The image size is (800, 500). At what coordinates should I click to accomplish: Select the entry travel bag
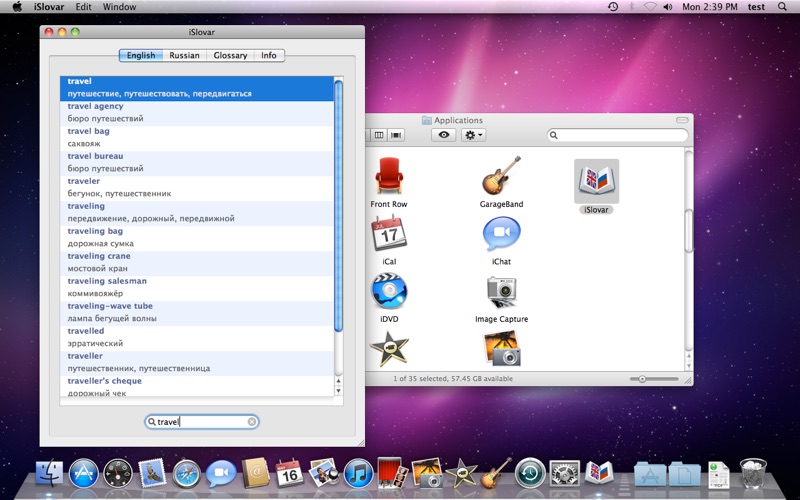click(x=197, y=137)
